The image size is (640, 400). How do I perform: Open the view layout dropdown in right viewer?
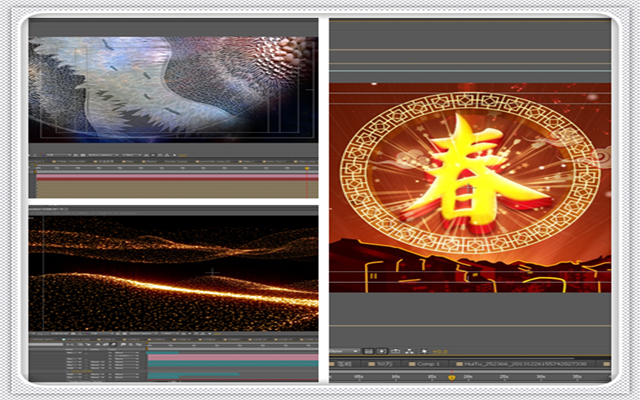point(342,351)
